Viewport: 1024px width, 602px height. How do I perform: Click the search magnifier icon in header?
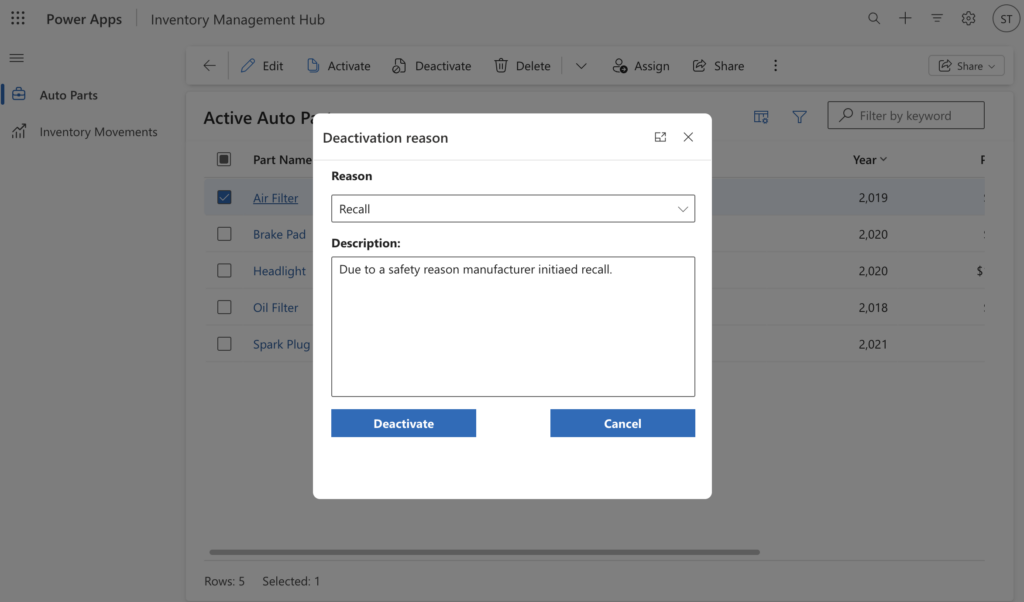coord(874,19)
